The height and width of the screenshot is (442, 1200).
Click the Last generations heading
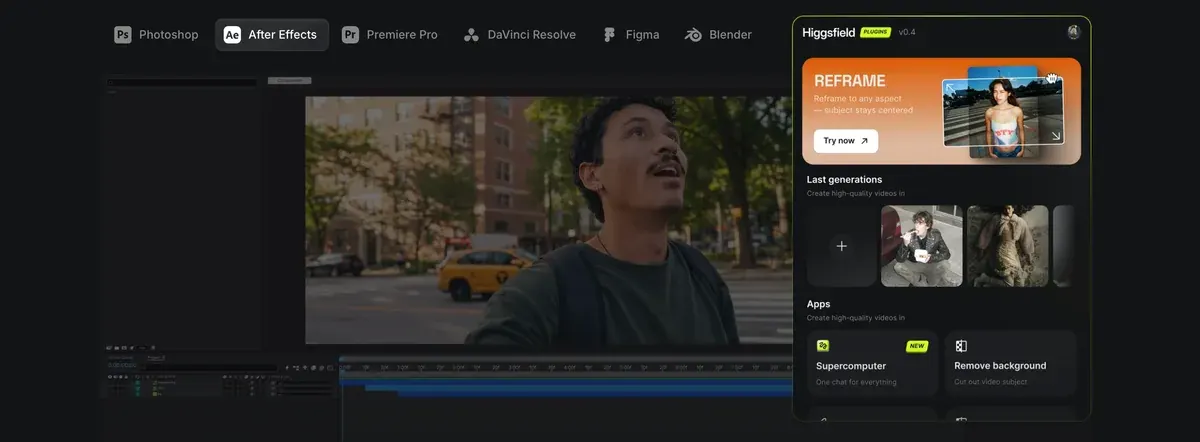[844, 180]
